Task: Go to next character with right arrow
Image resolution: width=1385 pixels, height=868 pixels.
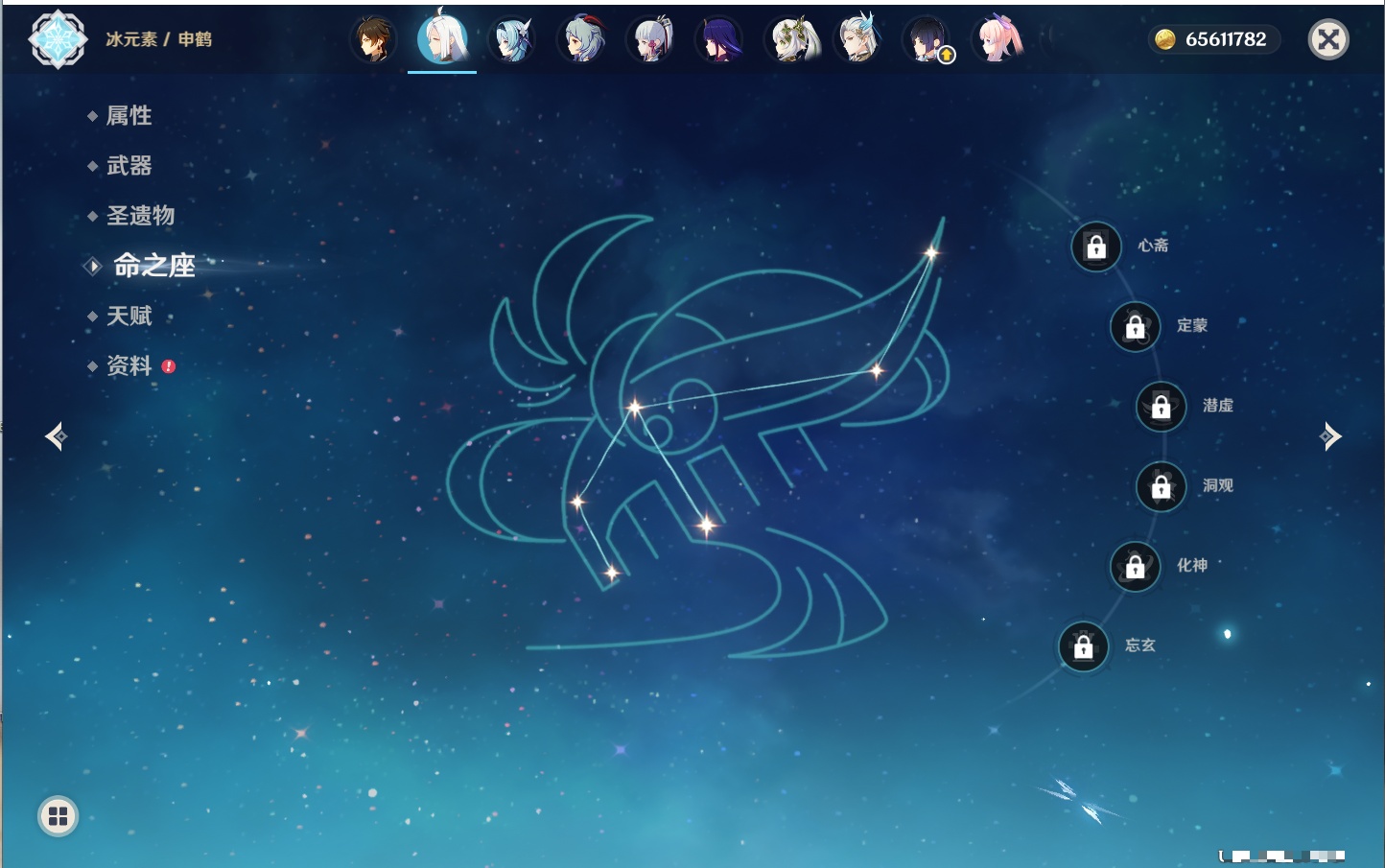Action: pos(1330,436)
